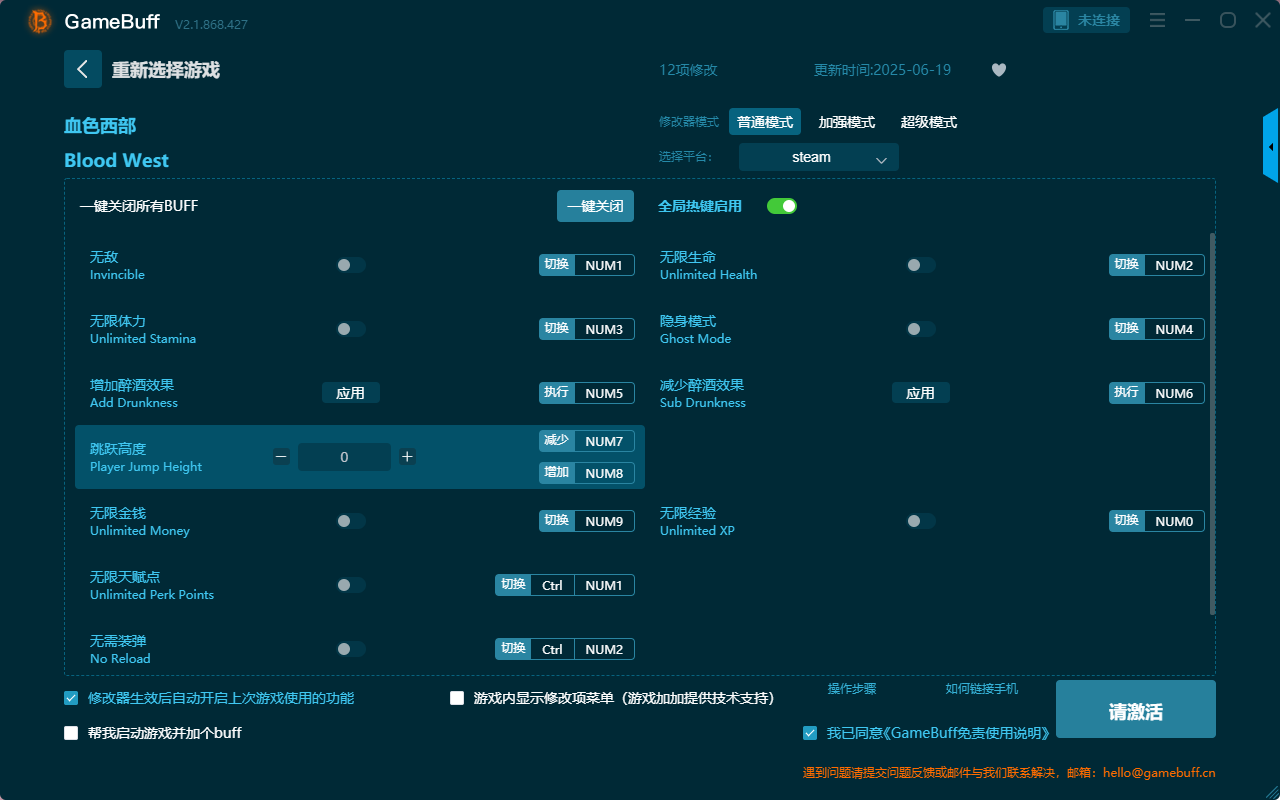Click the Player Jump Height value field
1280x800 pixels.
click(344, 456)
